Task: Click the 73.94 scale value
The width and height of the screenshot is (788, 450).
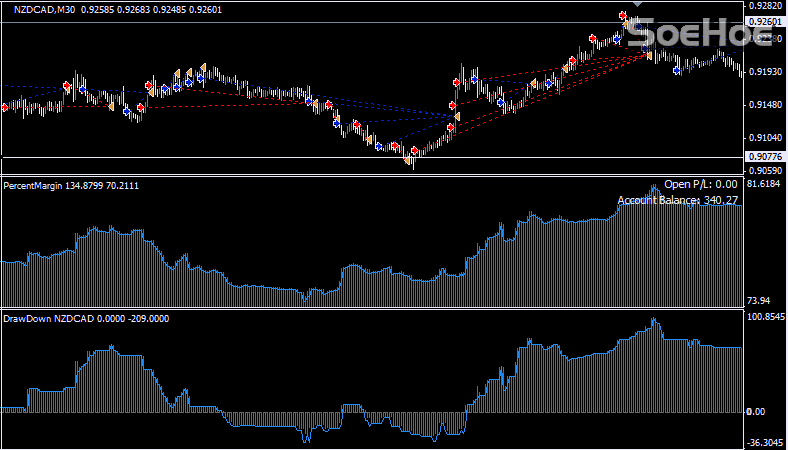Action: coord(760,301)
